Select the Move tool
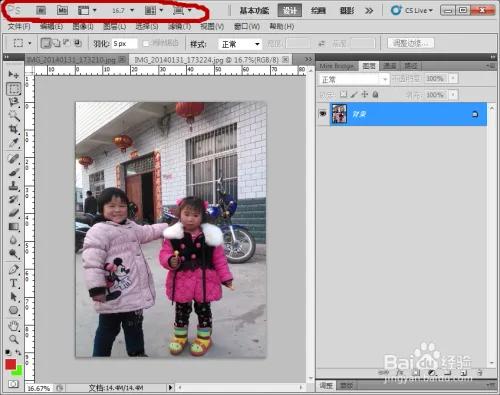 (13, 74)
